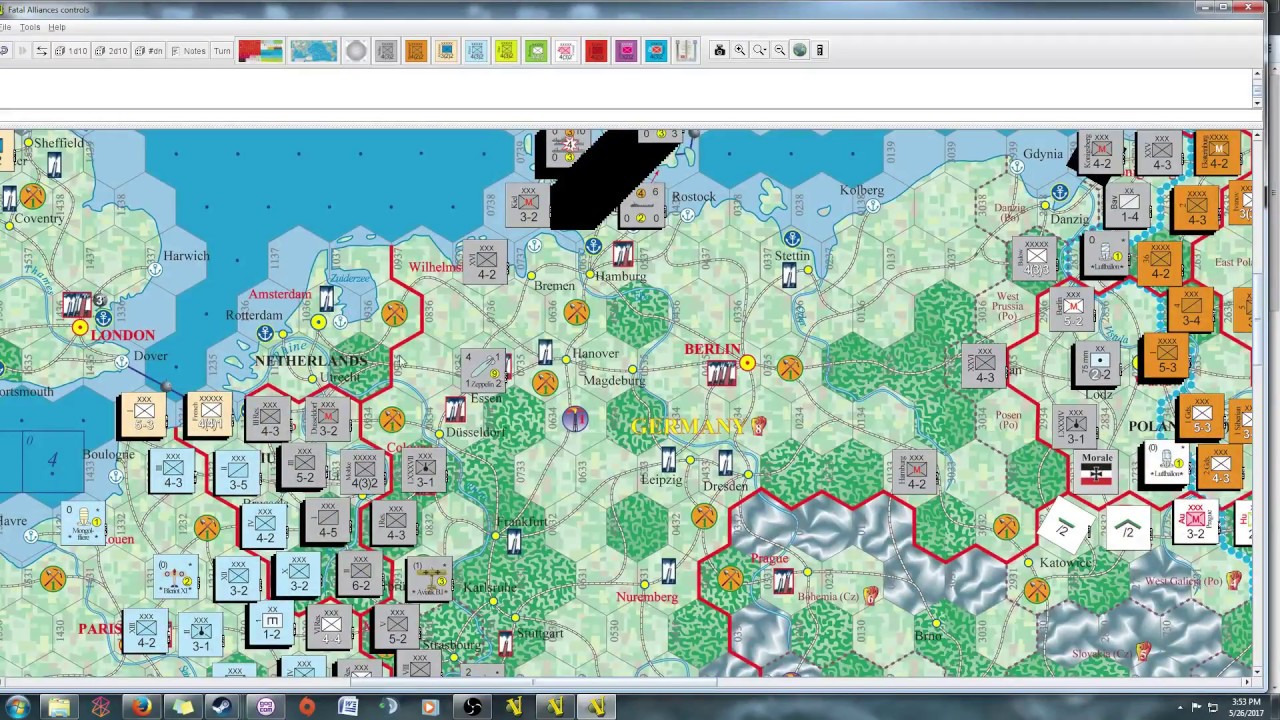Click the Kolberg city label

(x=862, y=190)
